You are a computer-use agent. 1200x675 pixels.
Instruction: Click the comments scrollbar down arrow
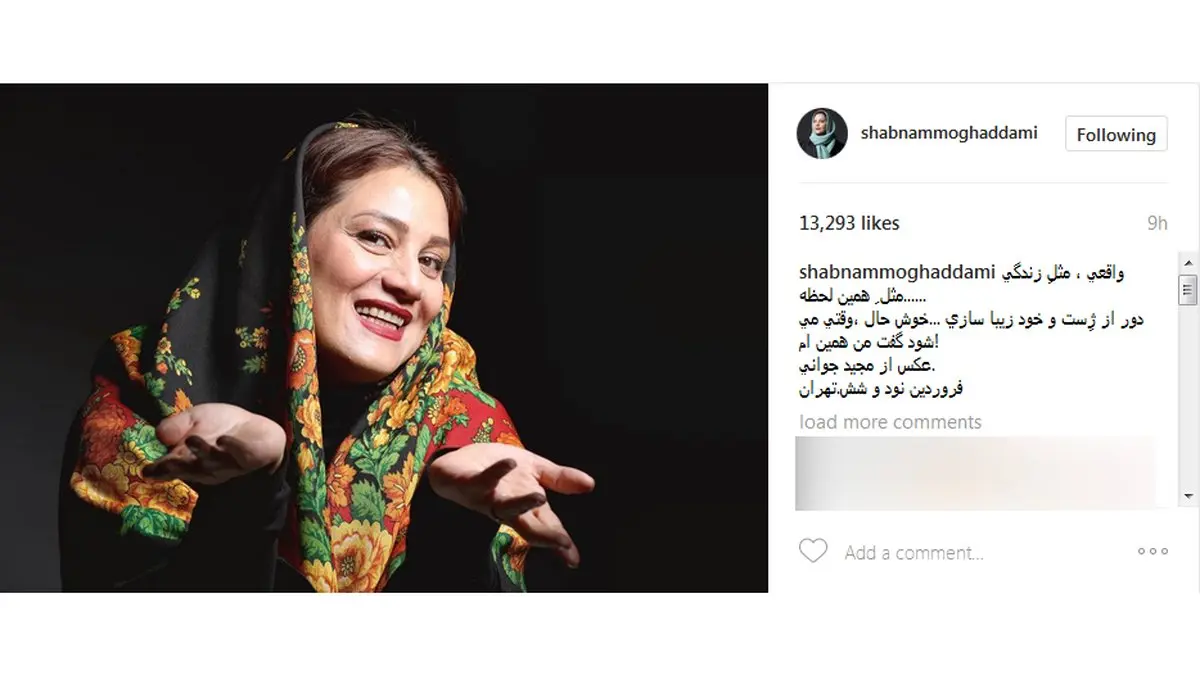tap(1188, 496)
